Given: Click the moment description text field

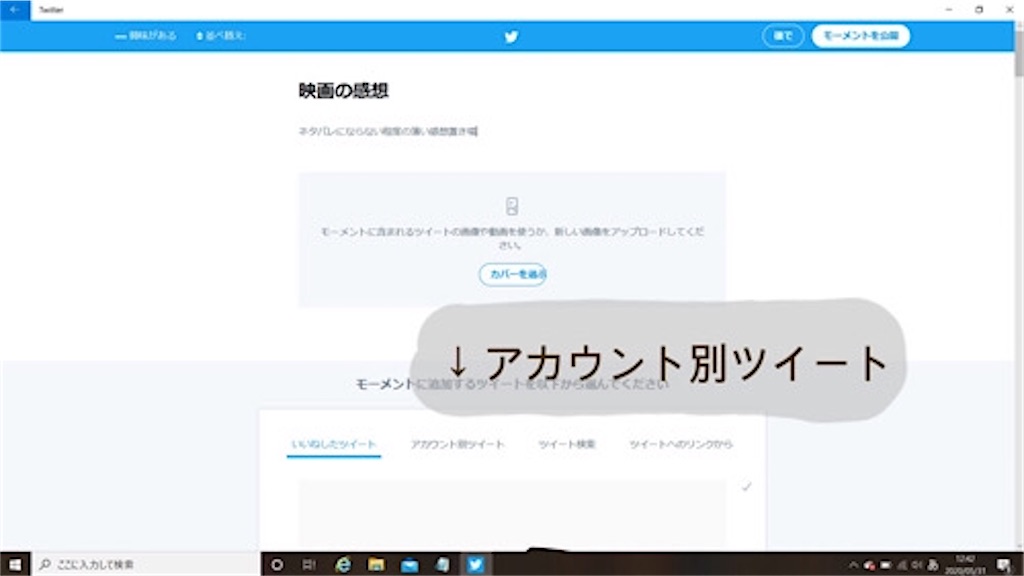Looking at the screenshot, I should 388,131.
